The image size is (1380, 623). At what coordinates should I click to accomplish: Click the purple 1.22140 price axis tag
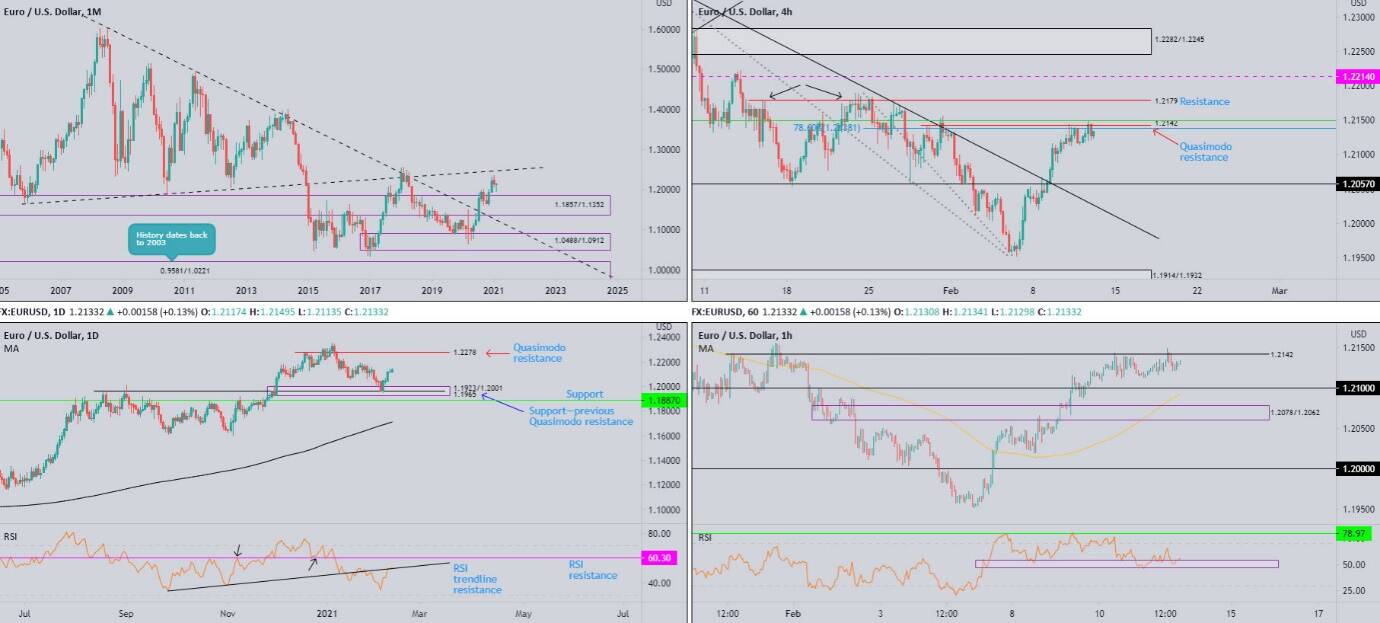point(1358,76)
